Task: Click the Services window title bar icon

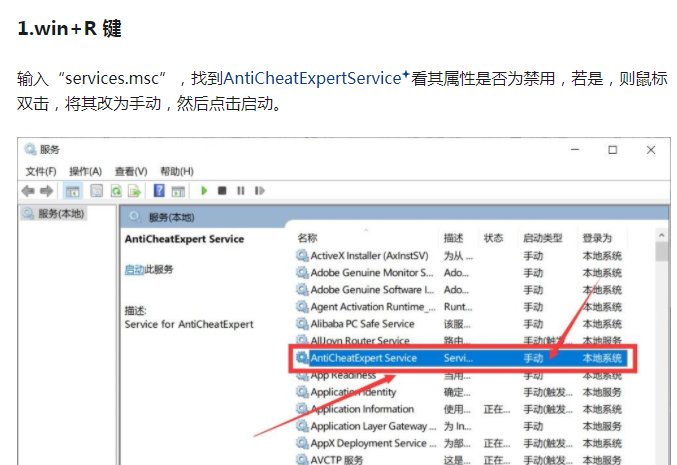Action: (30, 149)
